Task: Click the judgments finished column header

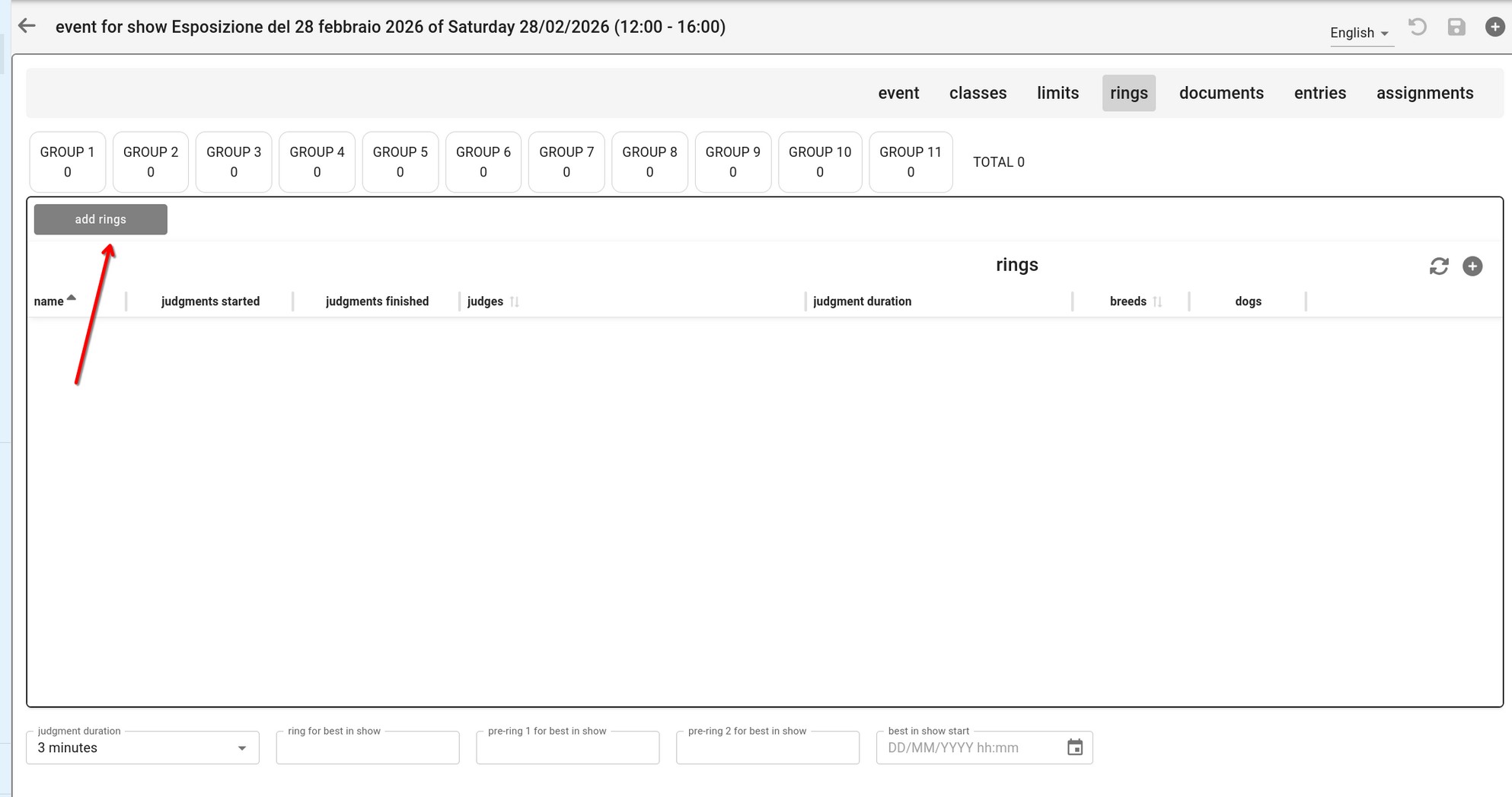Action: 377,301
